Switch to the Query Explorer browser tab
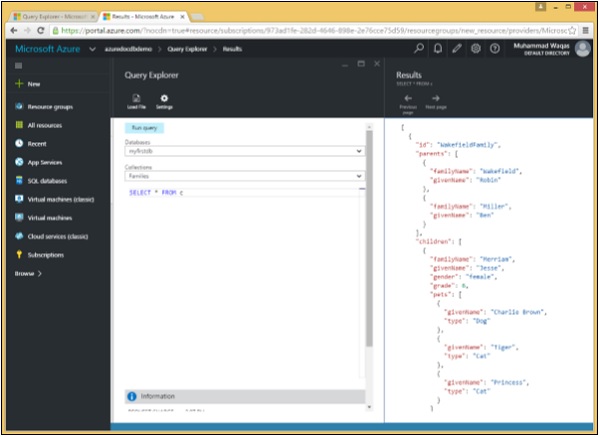600x437 pixels. click(50, 17)
